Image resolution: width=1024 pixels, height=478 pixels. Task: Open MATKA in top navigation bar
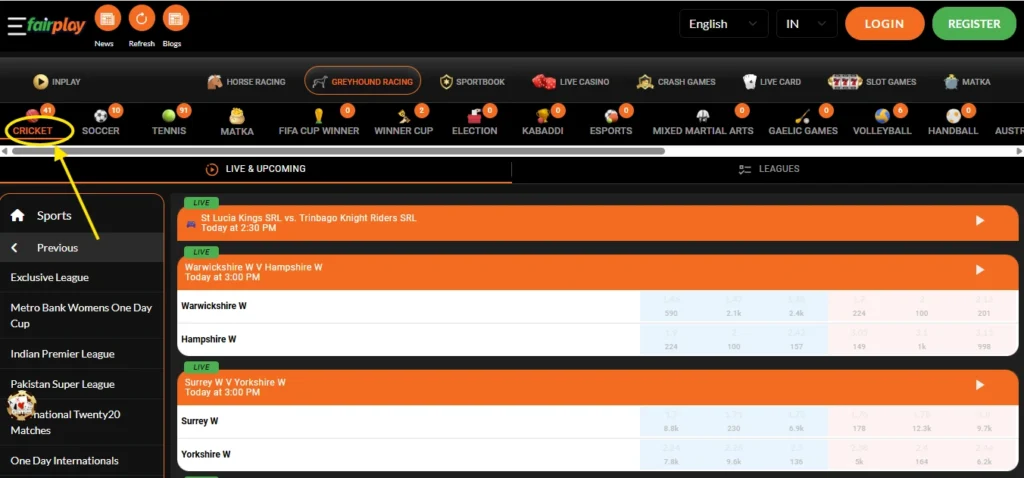[967, 82]
